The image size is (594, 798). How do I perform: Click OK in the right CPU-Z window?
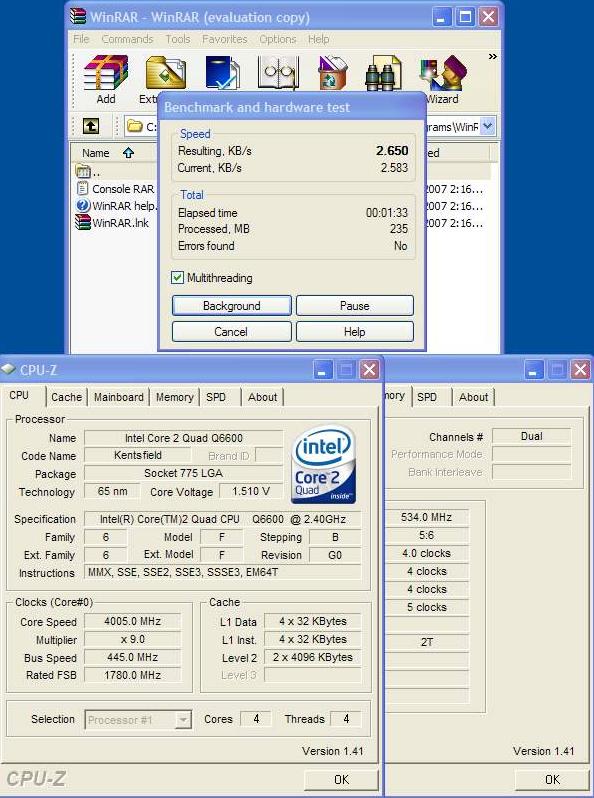(x=552, y=779)
